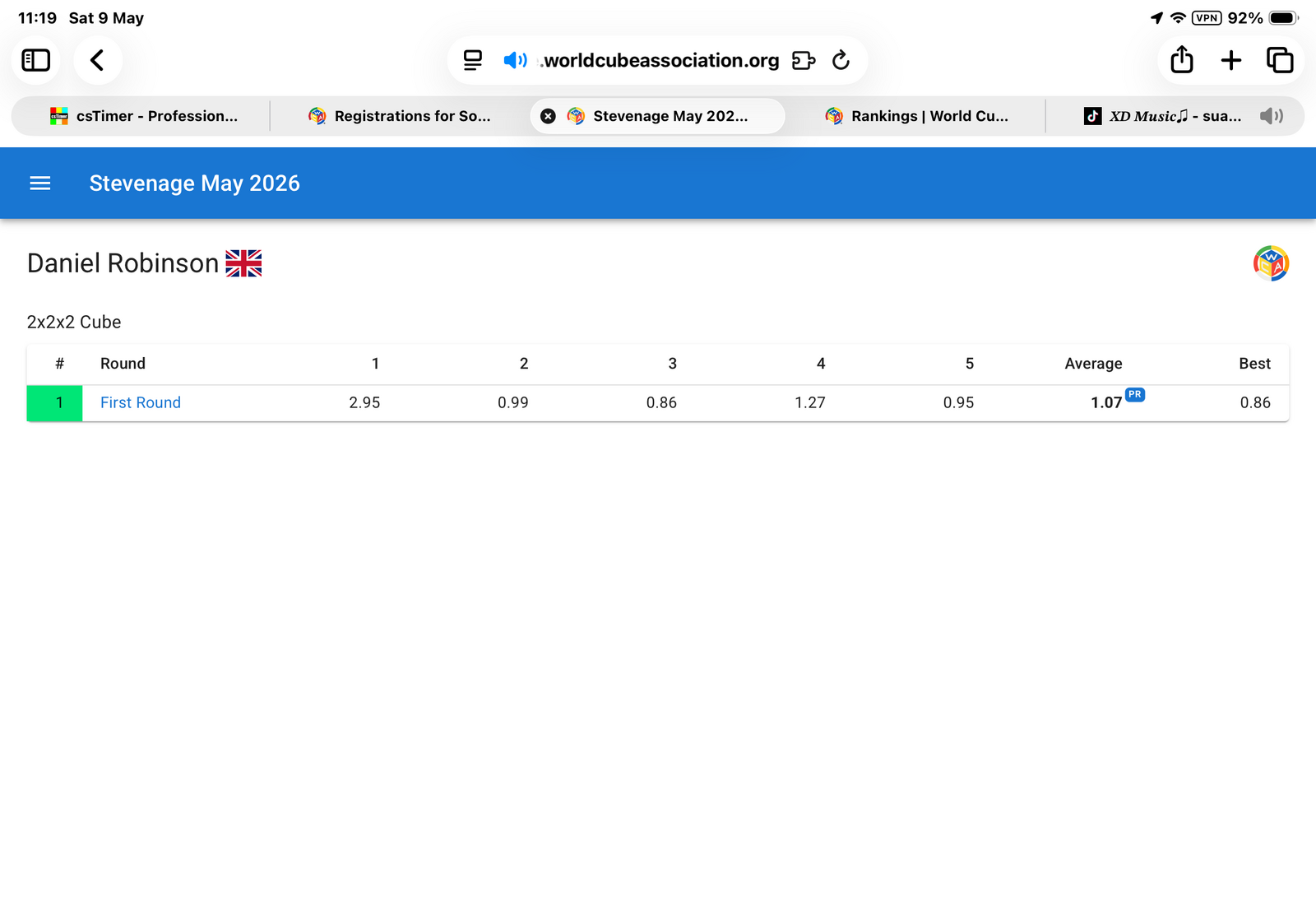This screenshot has width=1316, height=915.
Task: Open the First Round link
Action: pyautogui.click(x=141, y=402)
